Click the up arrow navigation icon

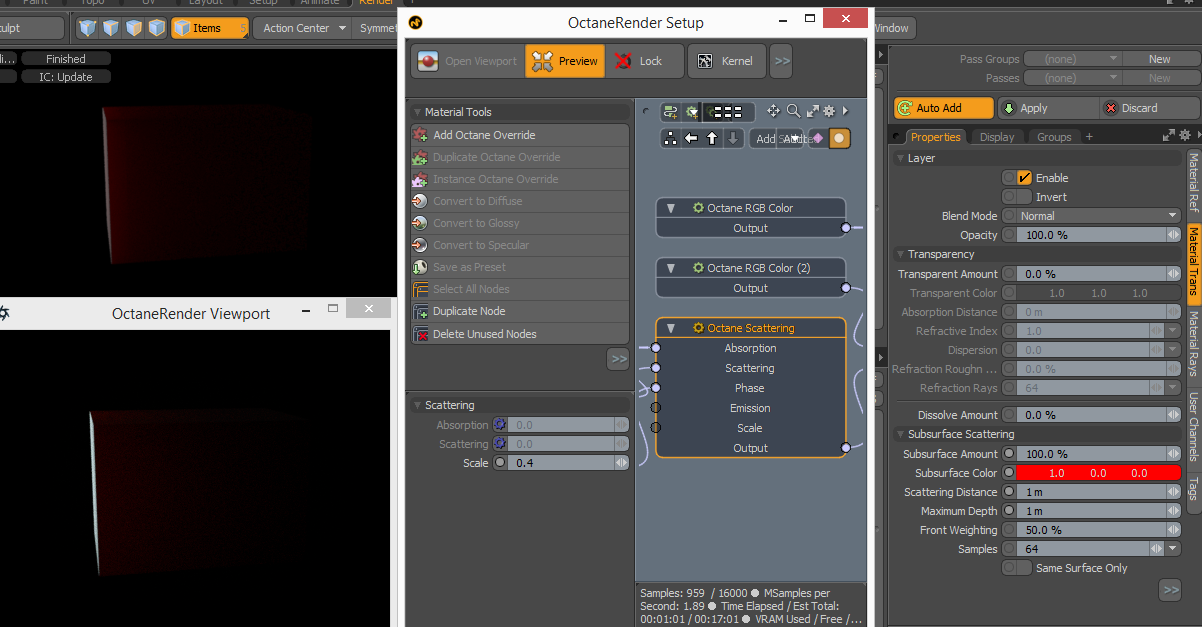(x=712, y=138)
